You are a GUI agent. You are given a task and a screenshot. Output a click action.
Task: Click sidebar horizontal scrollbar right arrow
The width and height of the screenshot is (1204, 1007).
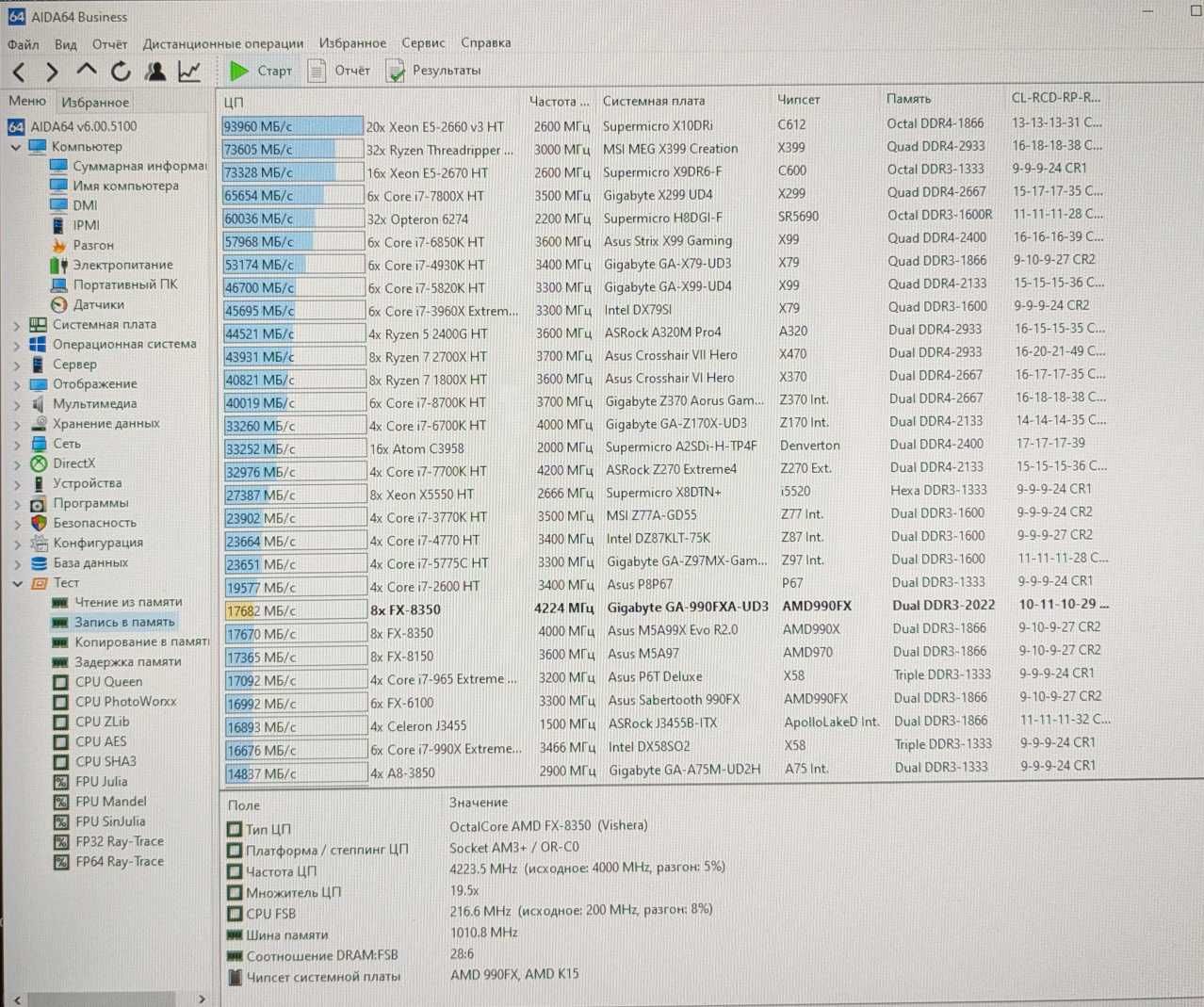pyautogui.click(x=202, y=999)
